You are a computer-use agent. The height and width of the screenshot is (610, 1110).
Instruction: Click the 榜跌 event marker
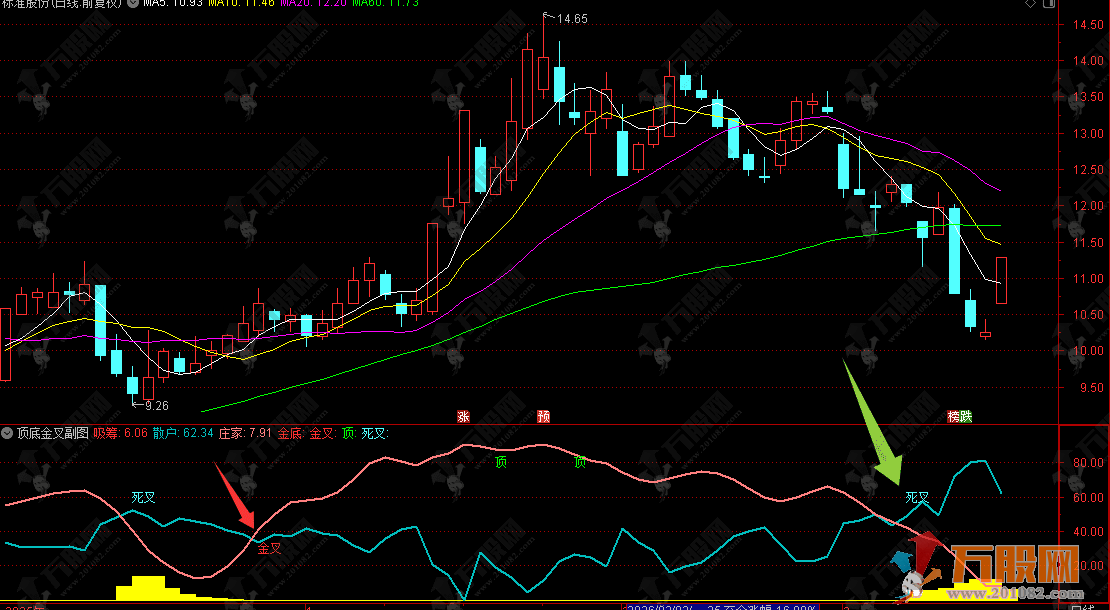[x=960, y=416]
